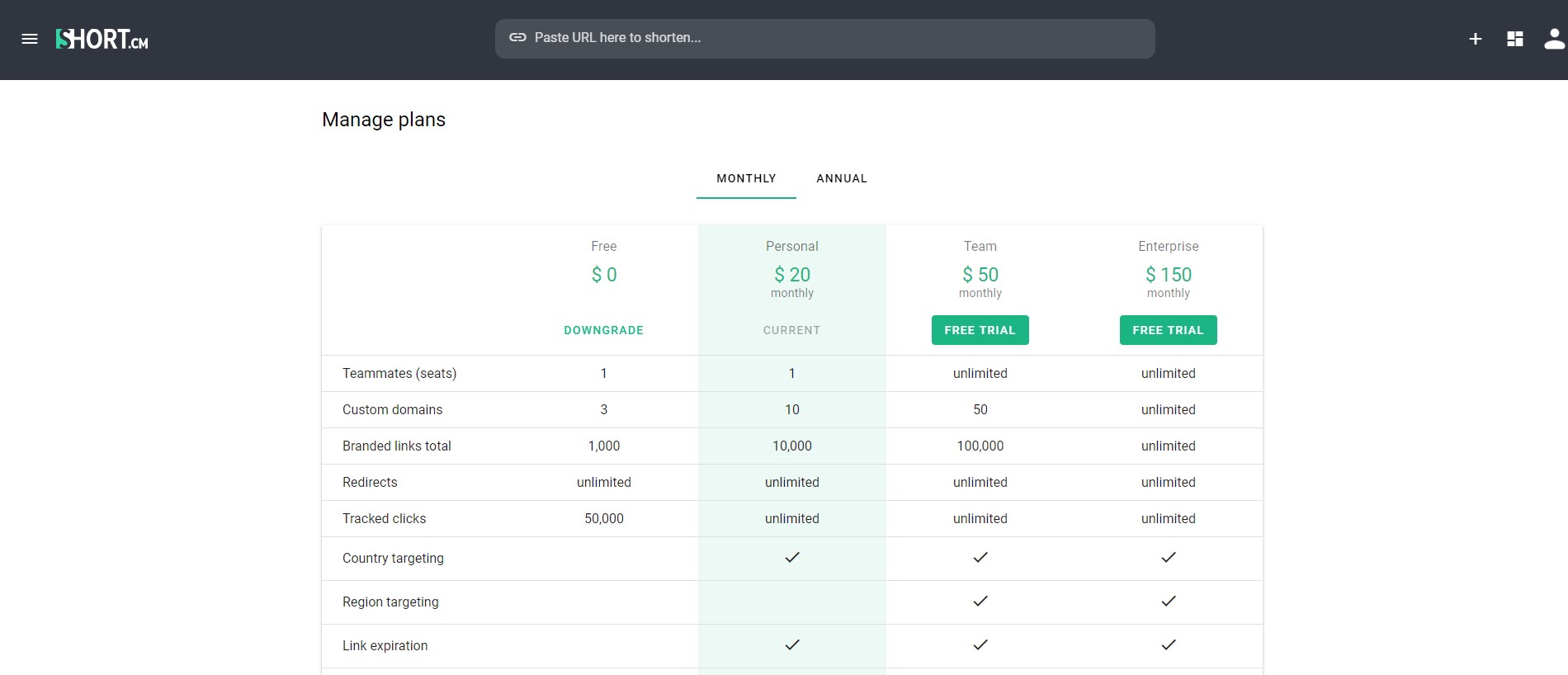Screen dimensions: 1568x675
Task: Click the Tracked clicks row label
Action: click(x=384, y=518)
